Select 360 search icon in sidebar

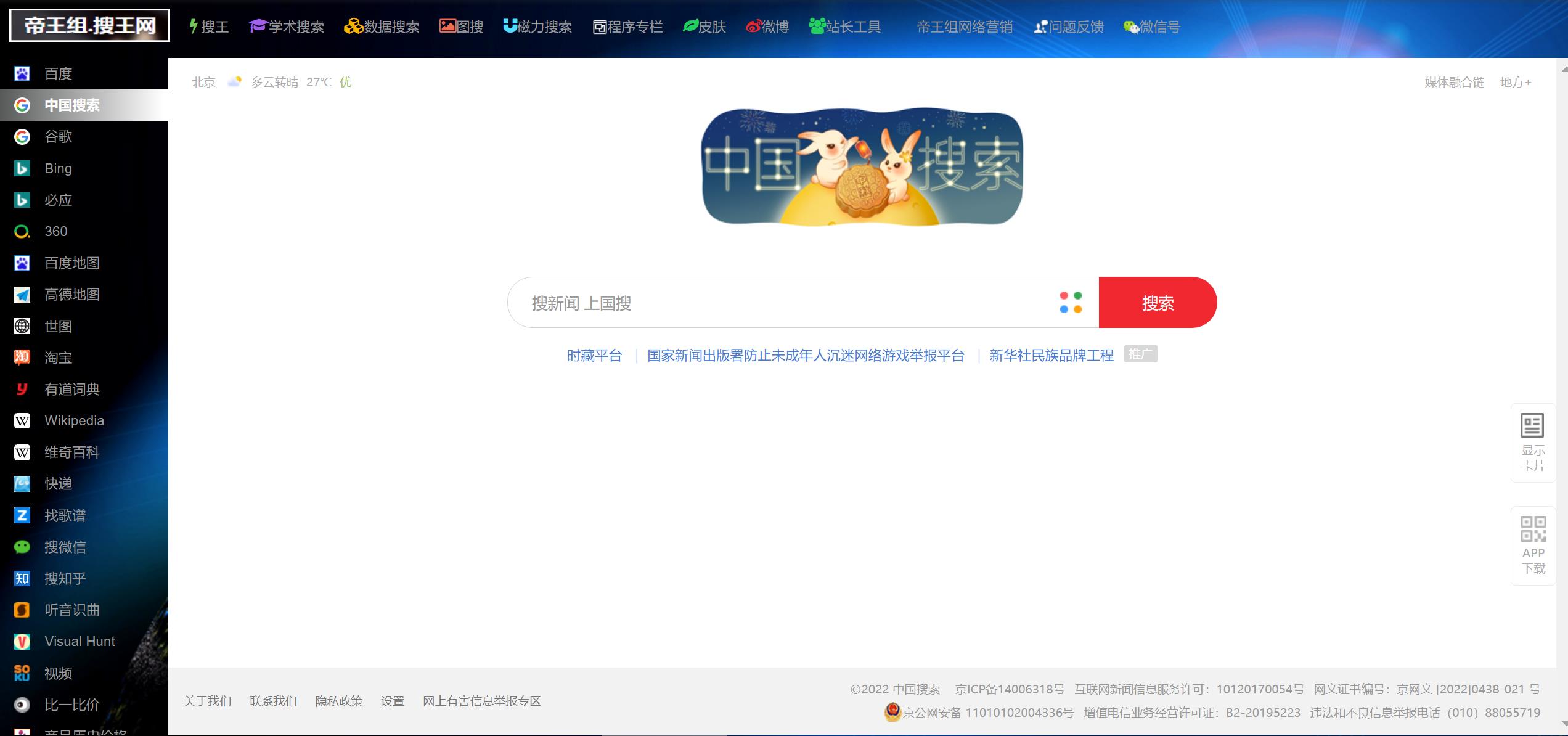[22, 232]
